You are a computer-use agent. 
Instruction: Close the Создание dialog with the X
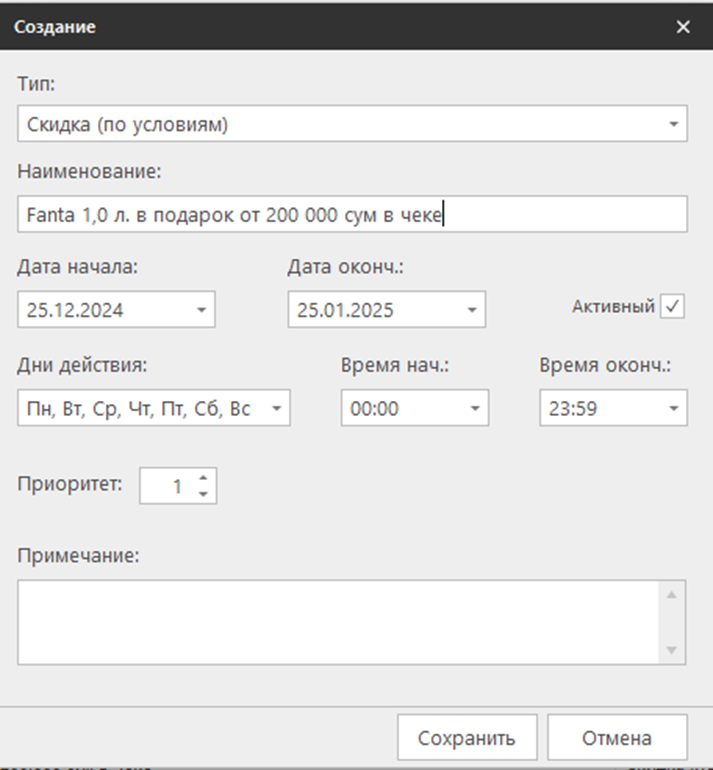pos(683,27)
